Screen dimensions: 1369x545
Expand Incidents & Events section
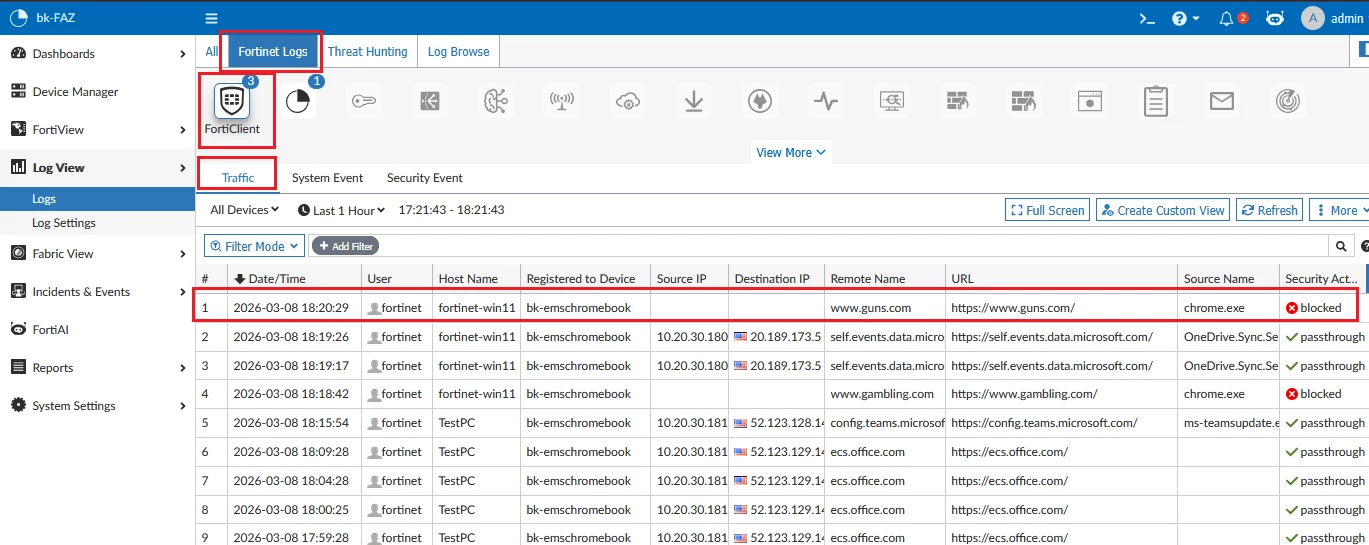[98, 292]
